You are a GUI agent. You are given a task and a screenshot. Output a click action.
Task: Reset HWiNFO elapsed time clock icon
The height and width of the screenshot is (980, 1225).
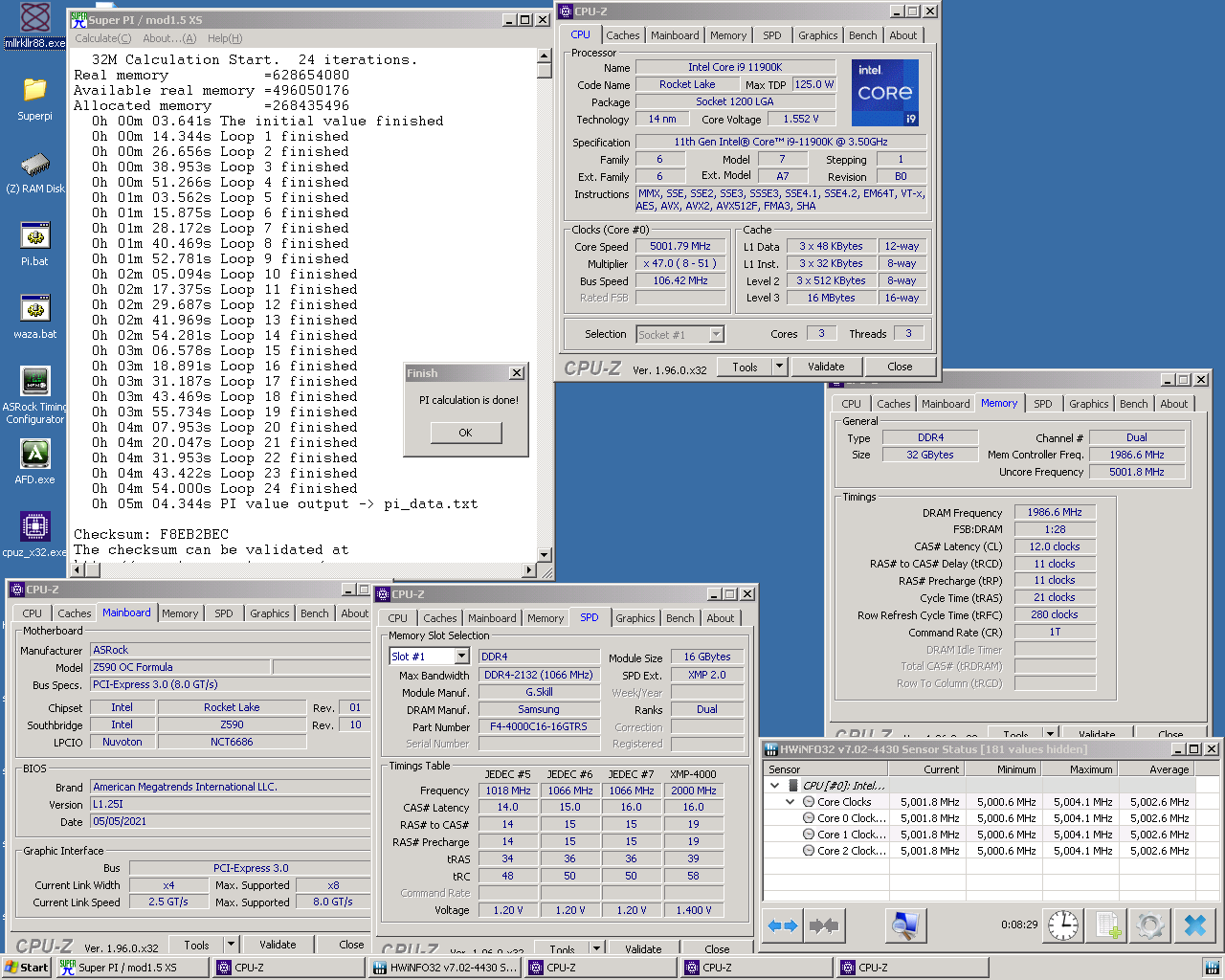(1063, 925)
